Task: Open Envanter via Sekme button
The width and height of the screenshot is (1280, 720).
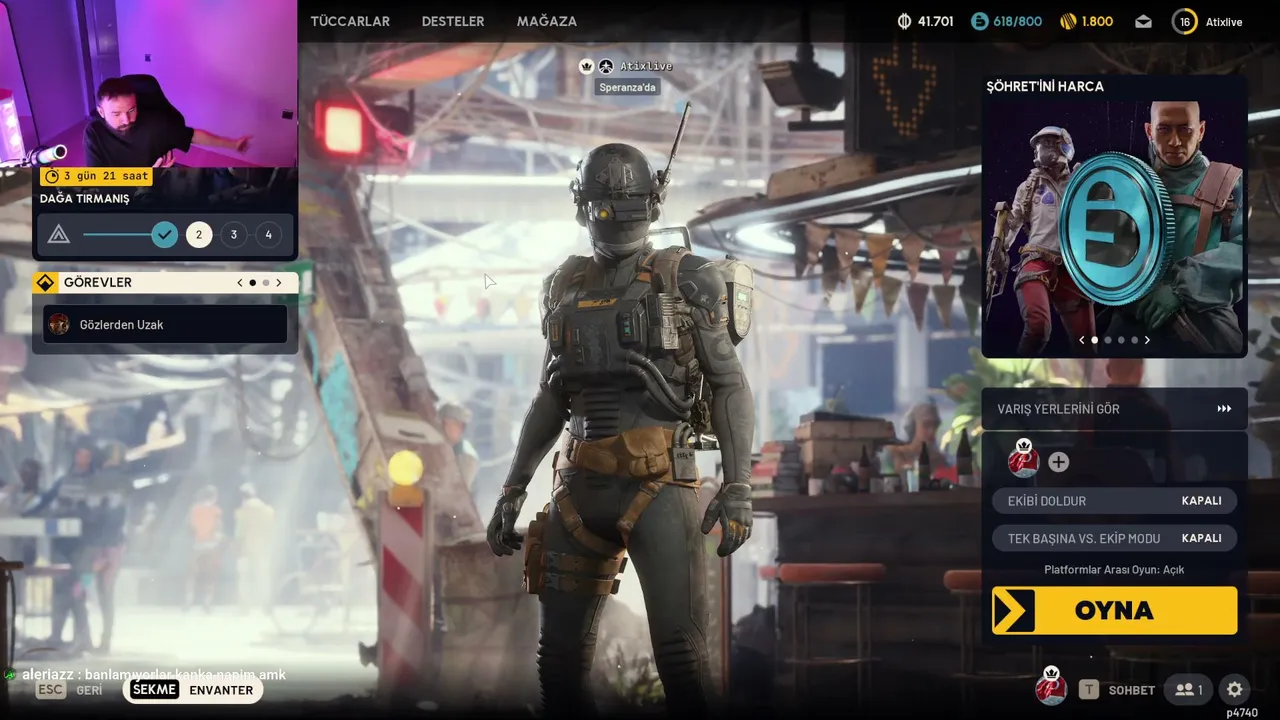Action: tap(193, 689)
